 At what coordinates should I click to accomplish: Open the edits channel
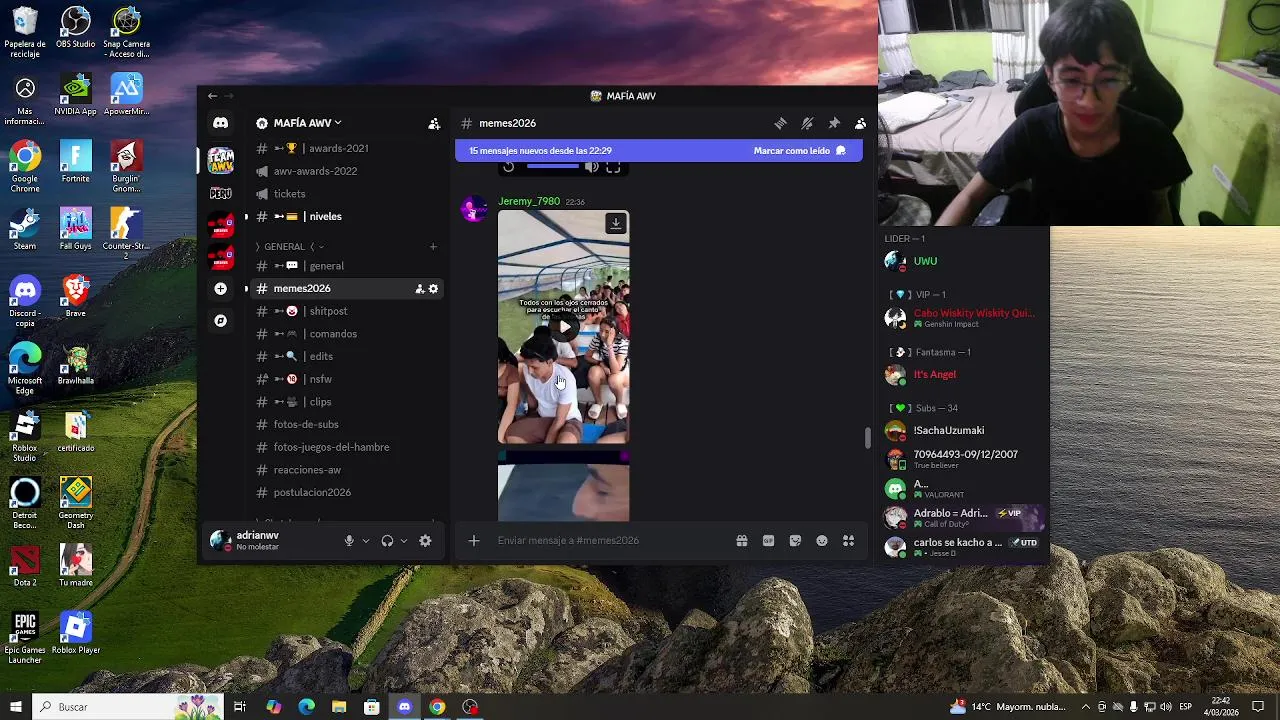[x=345, y=356]
